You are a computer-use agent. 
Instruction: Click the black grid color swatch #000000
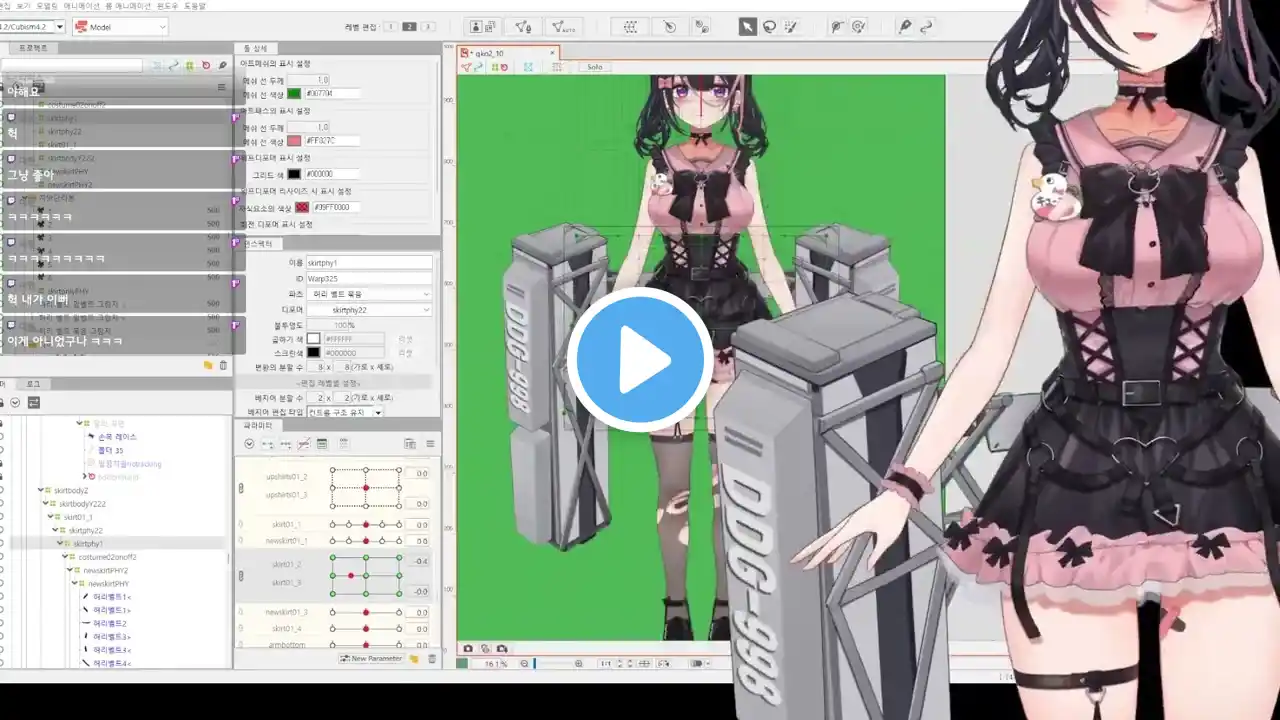point(294,174)
